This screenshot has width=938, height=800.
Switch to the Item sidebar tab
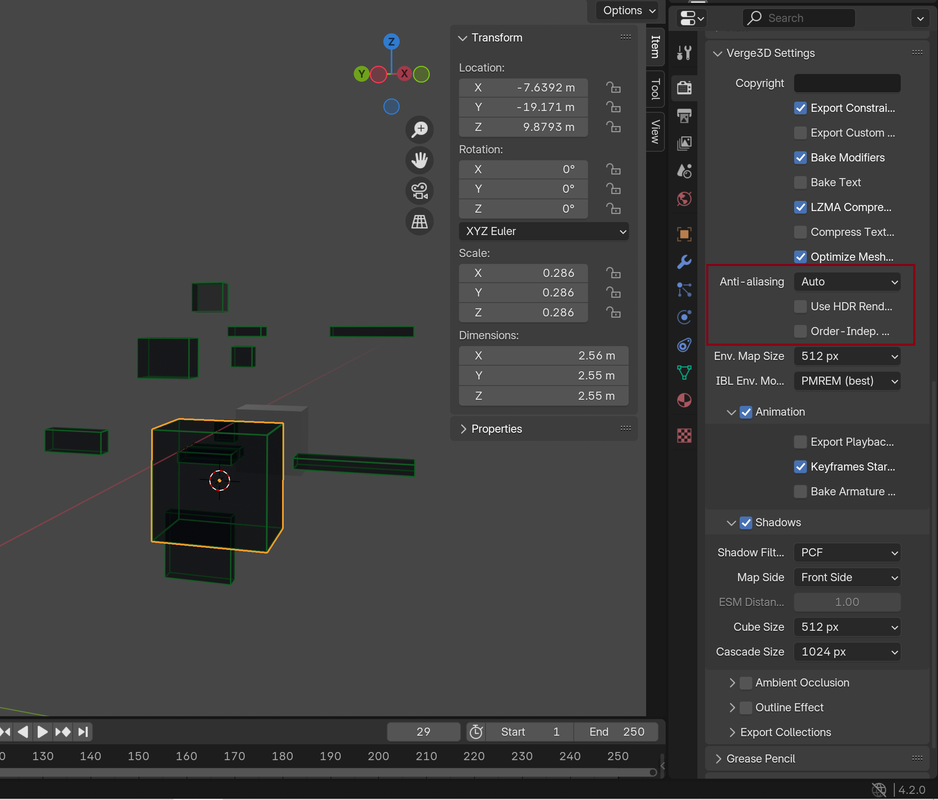point(656,46)
